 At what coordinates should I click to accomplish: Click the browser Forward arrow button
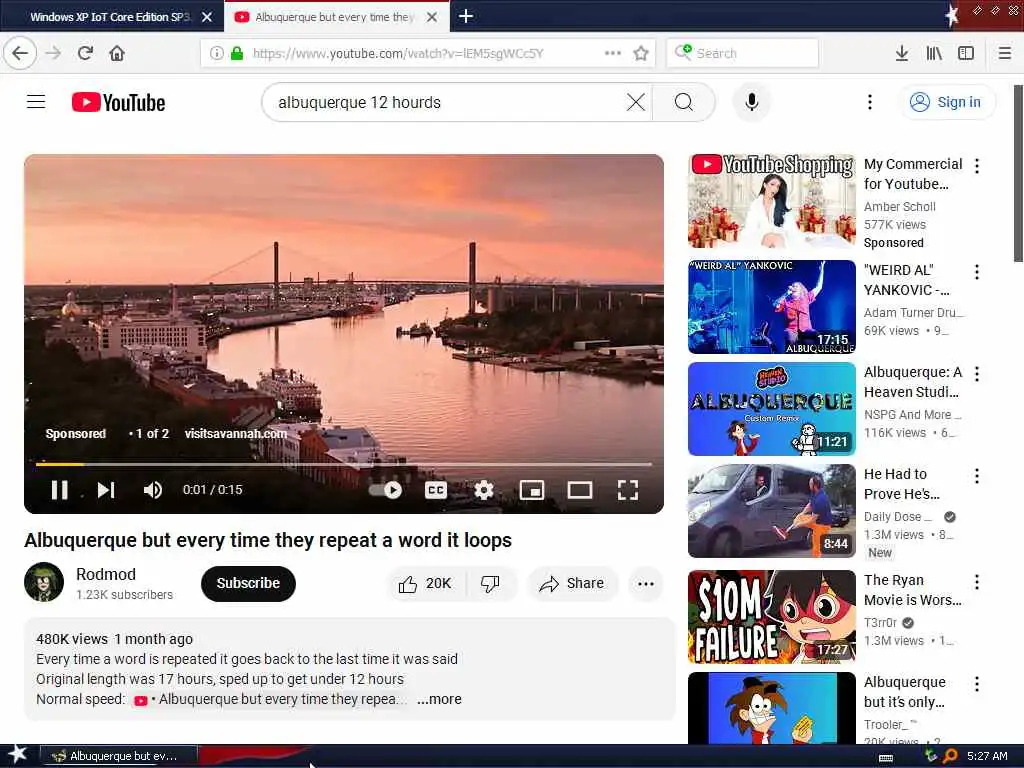pyautogui.click(x=53, y=53)
